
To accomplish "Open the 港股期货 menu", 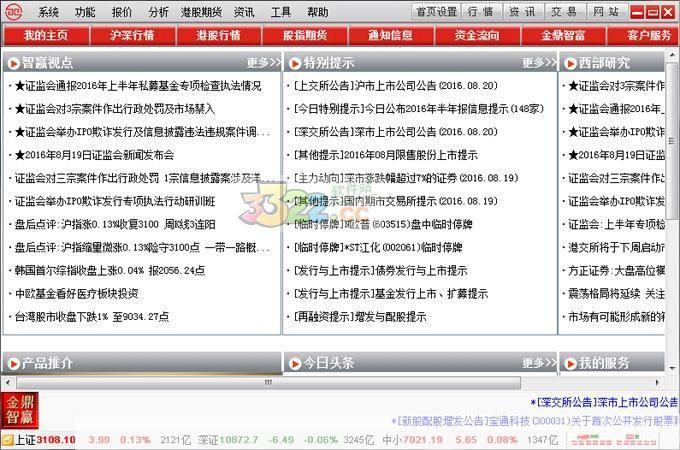I will click(201, 12).
